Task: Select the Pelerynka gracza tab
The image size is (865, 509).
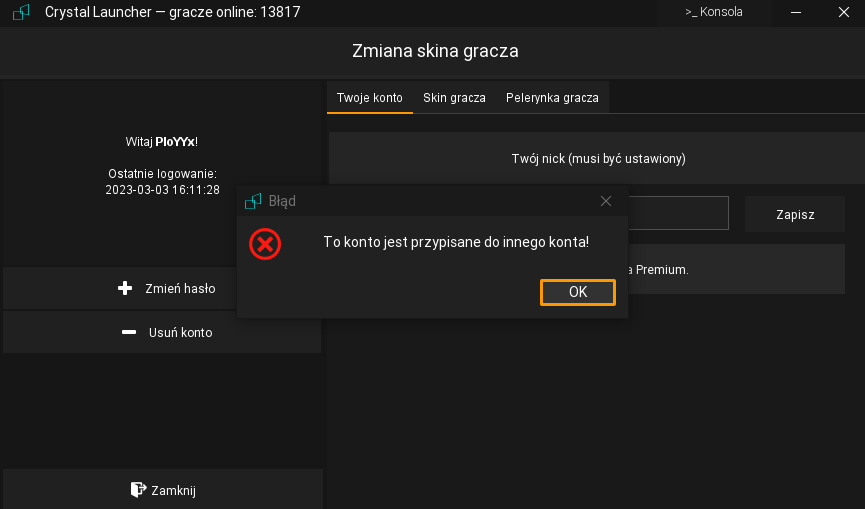Action: (552, 98)
